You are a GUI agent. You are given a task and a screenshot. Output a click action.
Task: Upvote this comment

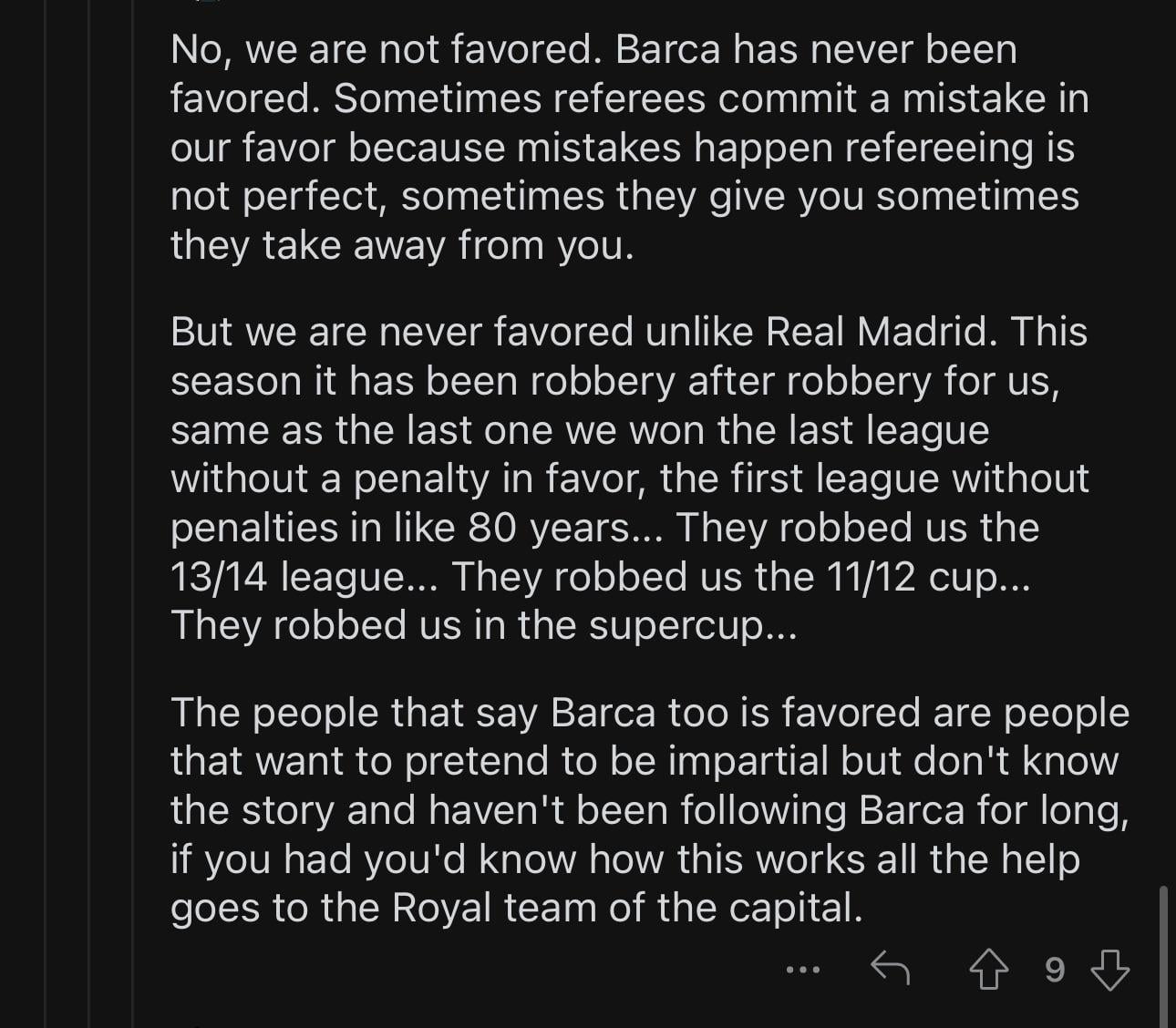click(x=988, y=970)
